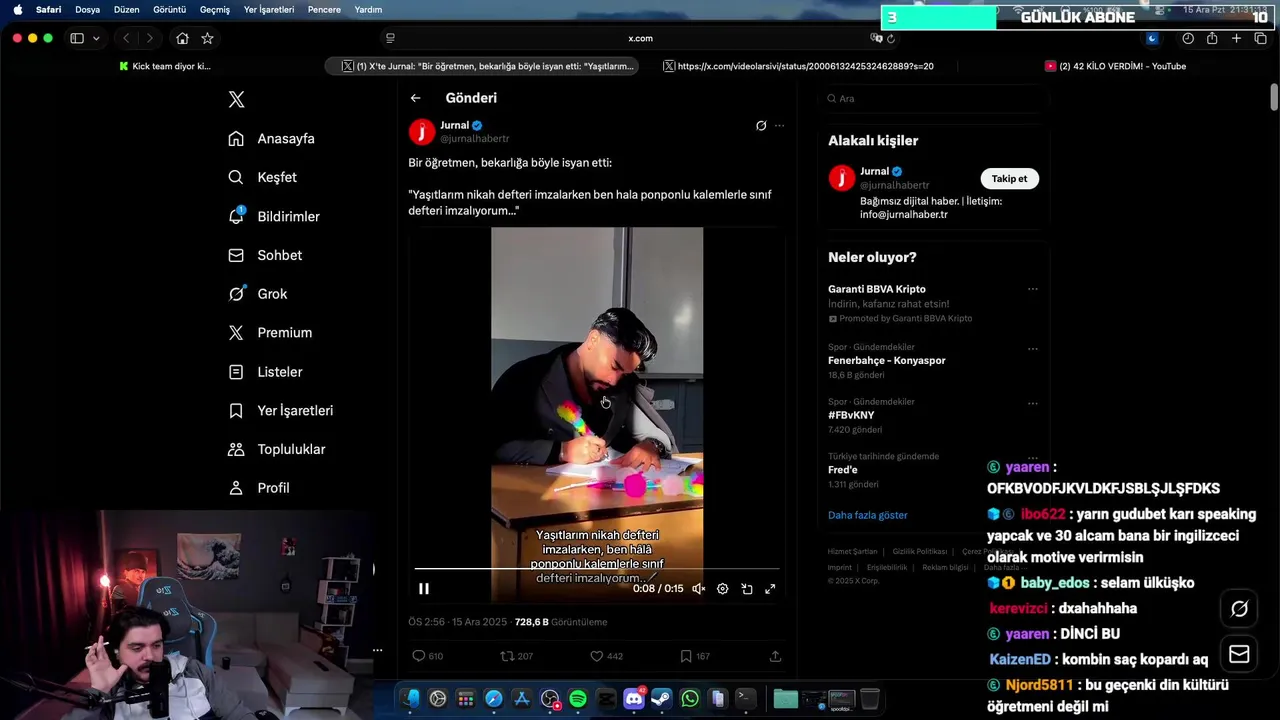Open options for Fenerbahçe - Konyaspor trend
This screenshot has height=720, width=1280.
pos(1033,349)
